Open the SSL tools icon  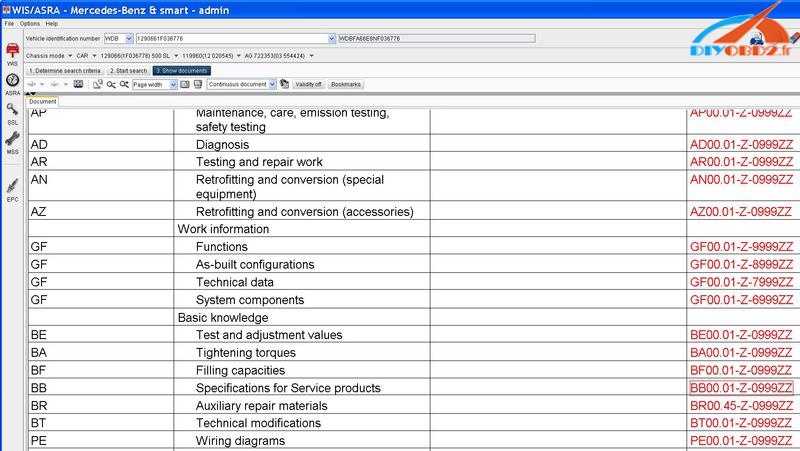[12, 110]
